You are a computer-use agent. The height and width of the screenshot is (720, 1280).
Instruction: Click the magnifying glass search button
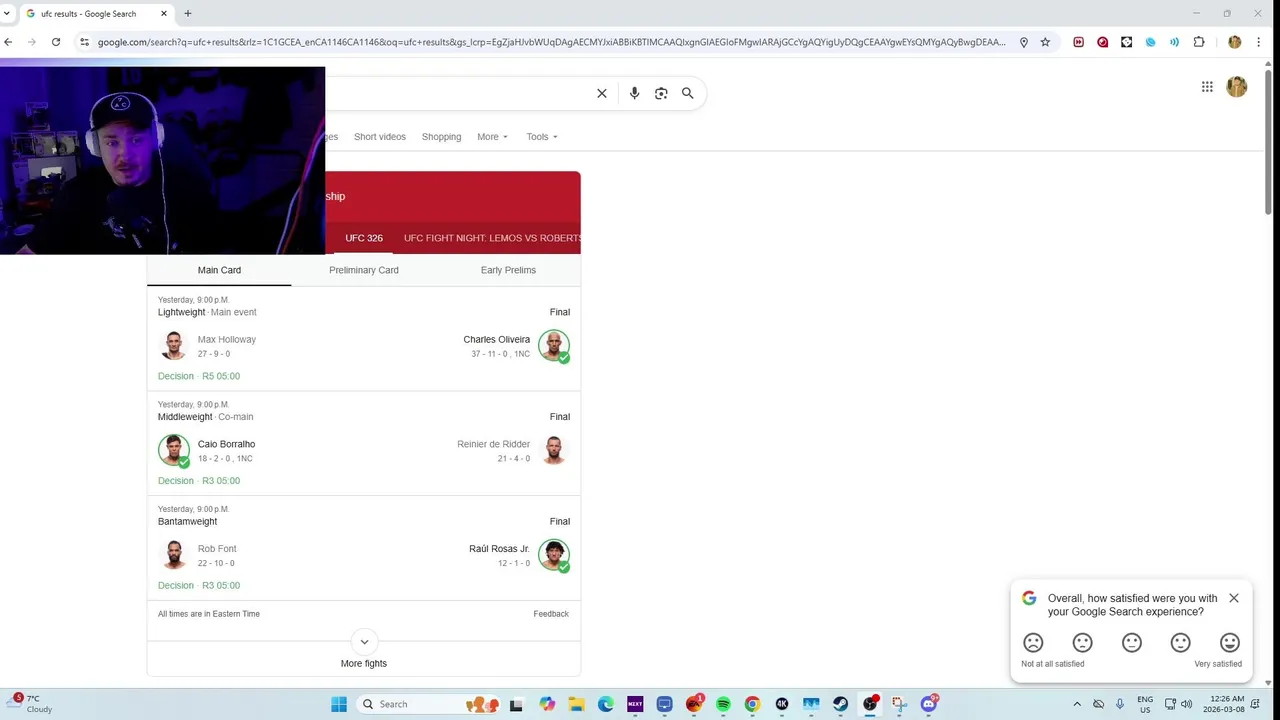688,93
